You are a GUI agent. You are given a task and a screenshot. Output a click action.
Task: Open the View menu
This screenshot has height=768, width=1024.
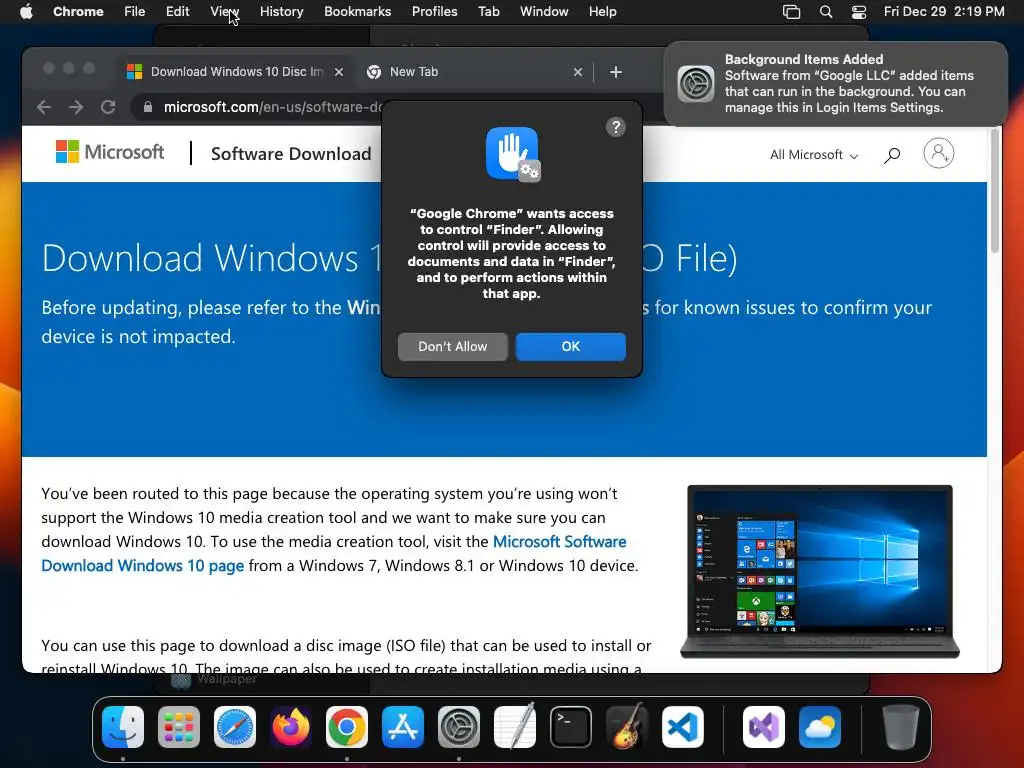coord(225,11)
